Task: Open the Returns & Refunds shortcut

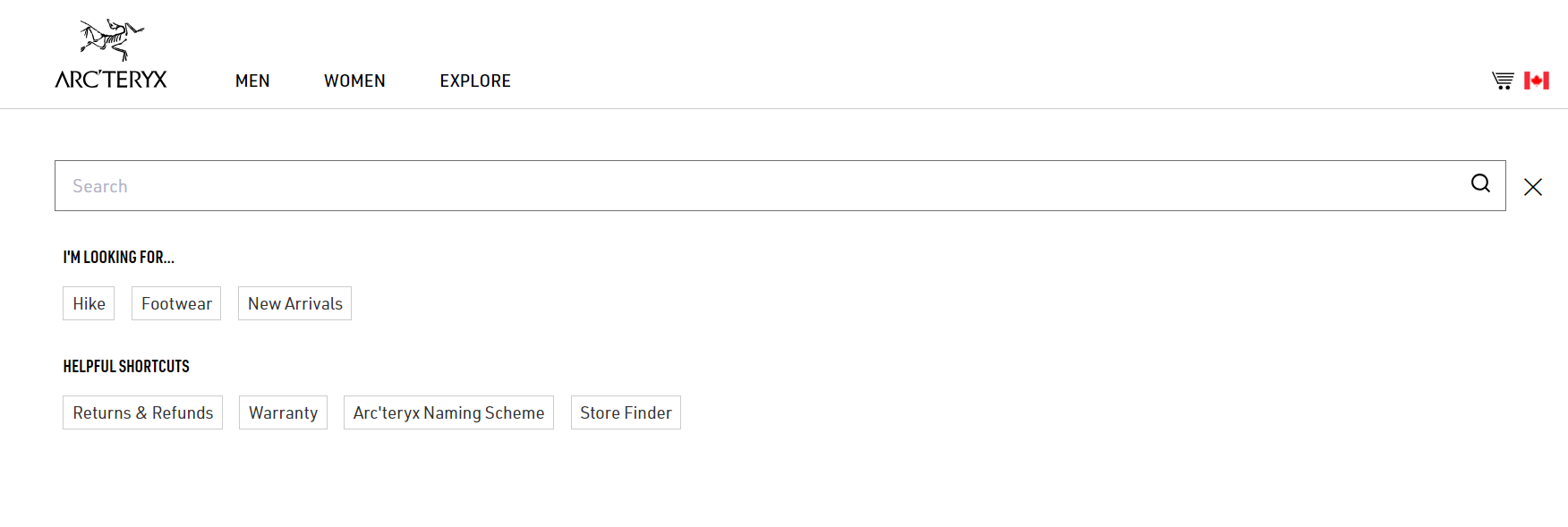Action: tap(142, 412)
